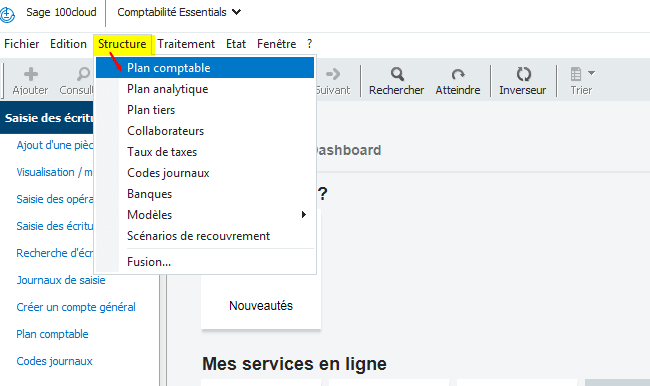Screen dimensions: 650x386
Task: Open Plan comptable sidebar link
Action: [52, 334]
